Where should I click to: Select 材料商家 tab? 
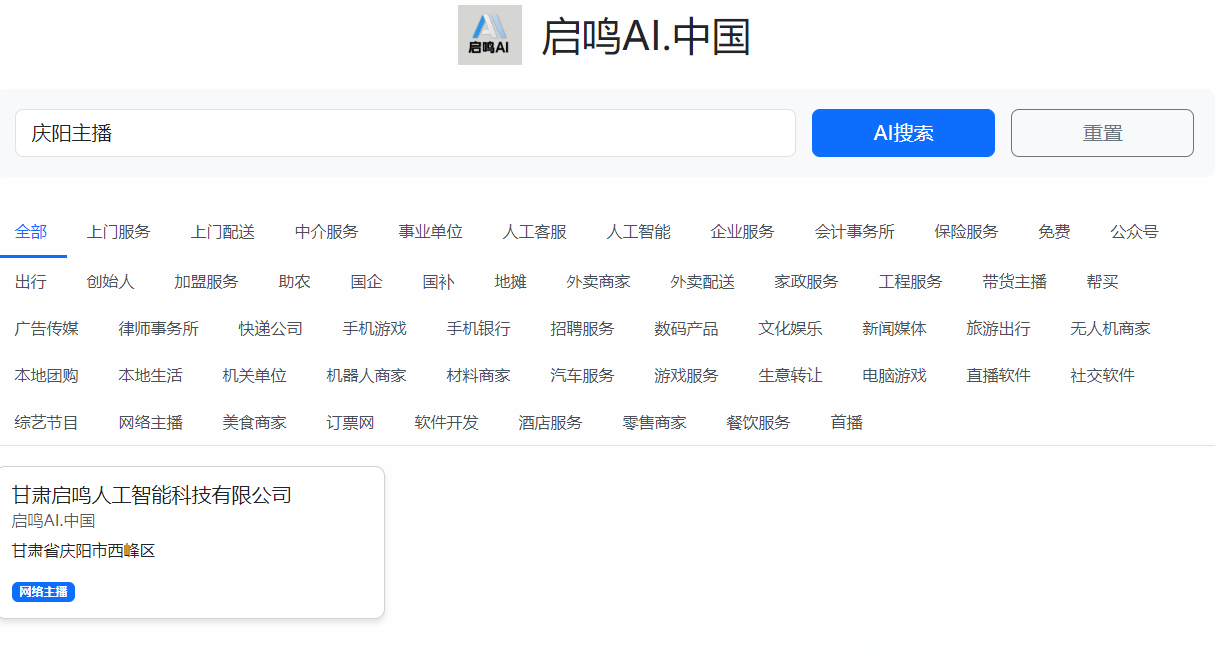tap(479, 375)
